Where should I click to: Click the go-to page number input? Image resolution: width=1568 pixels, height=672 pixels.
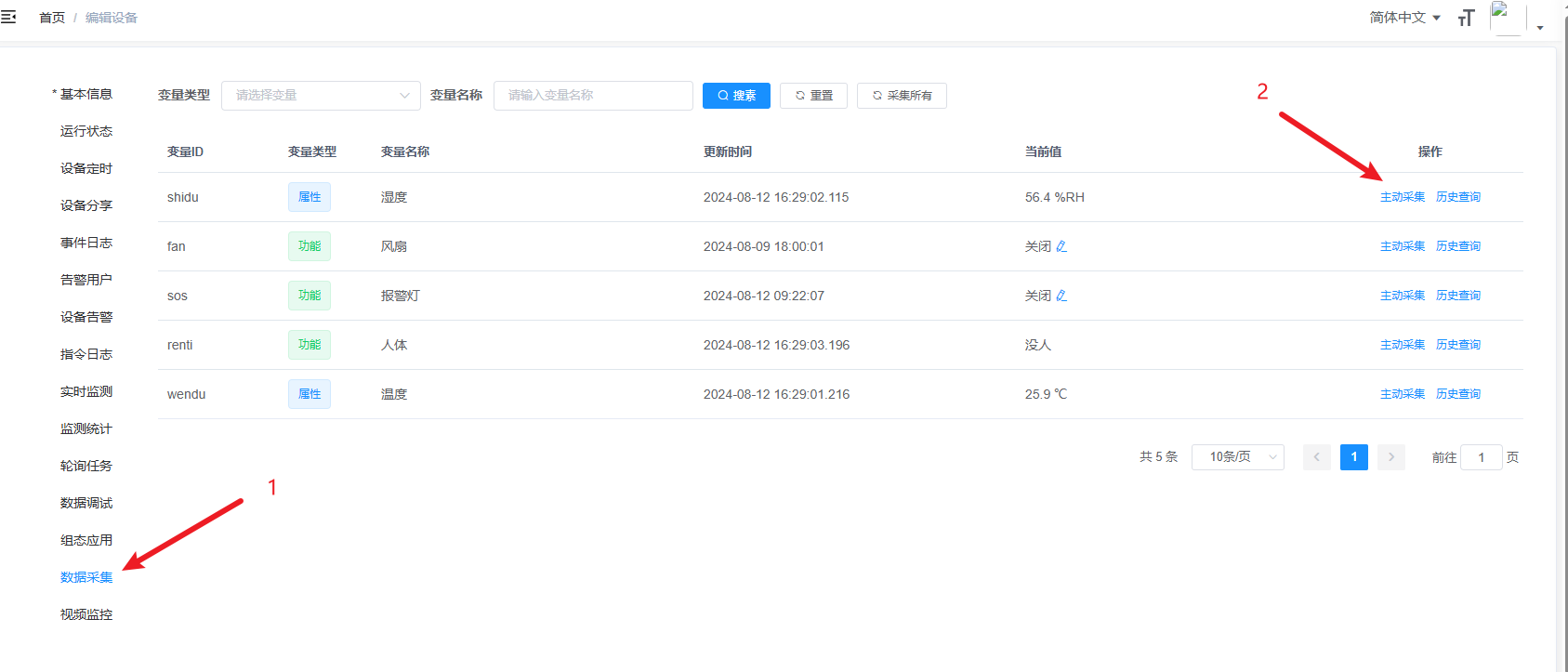1481,457
